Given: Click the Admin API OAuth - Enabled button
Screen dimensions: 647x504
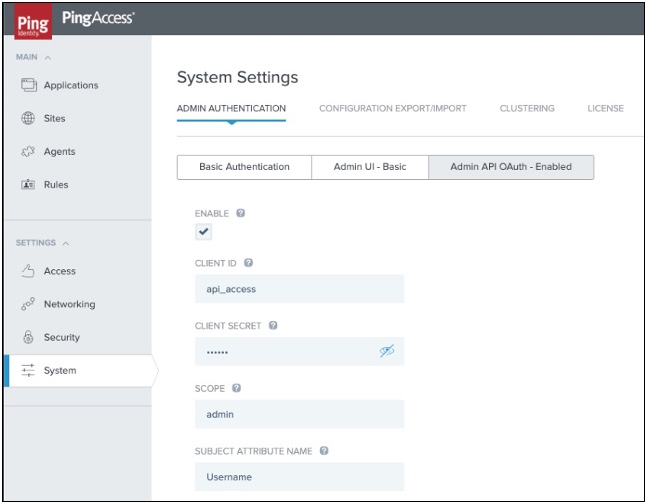Looking at the screenshot, I should (x=510, y=167).
